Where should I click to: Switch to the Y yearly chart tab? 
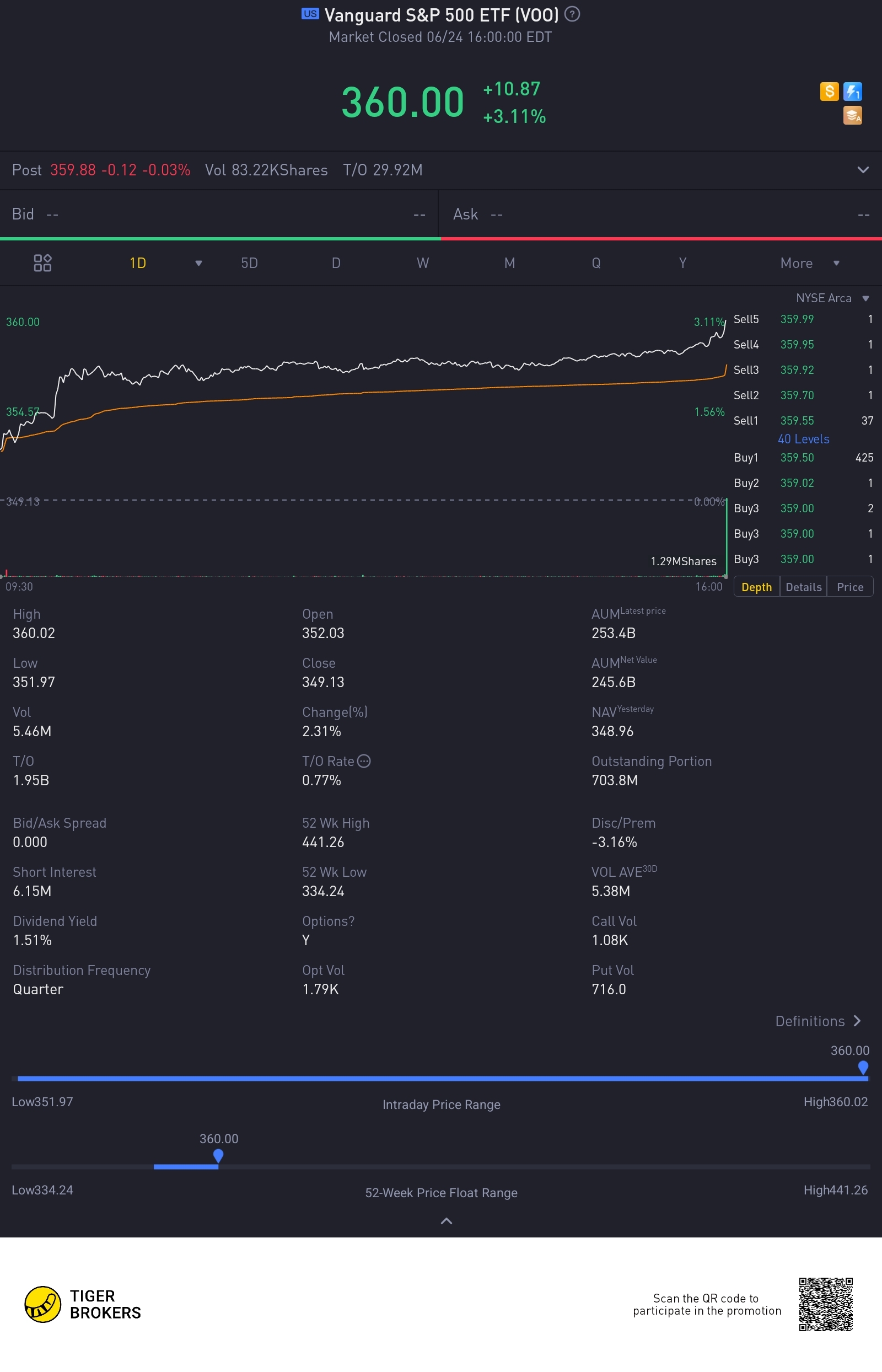click(682, 263)
